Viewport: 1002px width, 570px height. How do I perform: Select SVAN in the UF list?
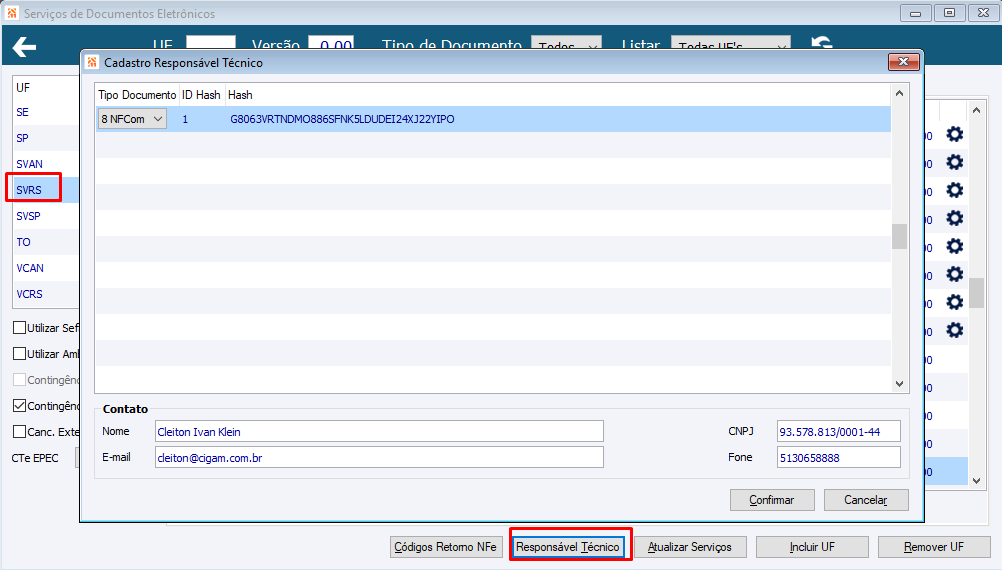[x=29, y=164]
